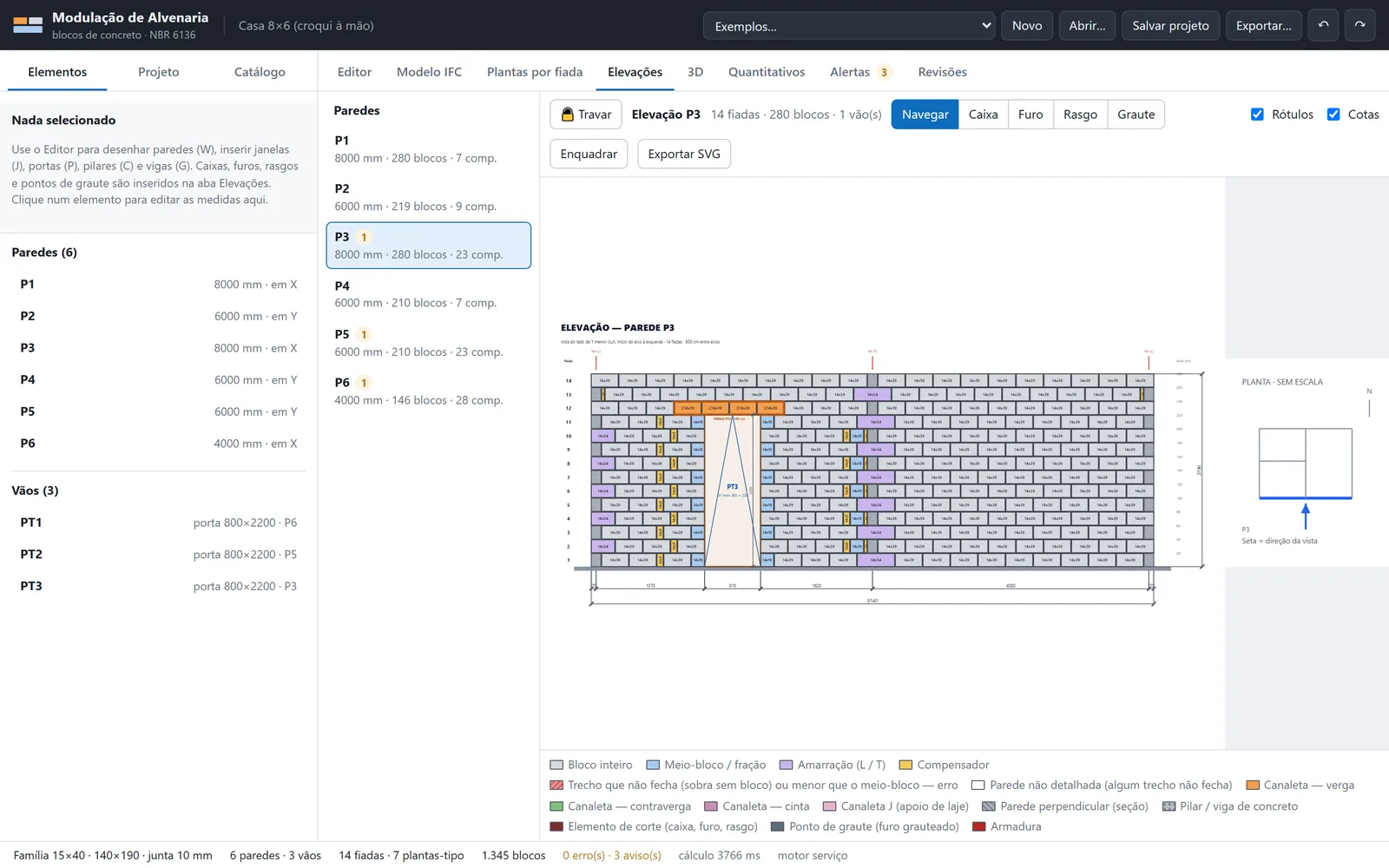Click the Compensador legend color swatch
The height and width of the screenshot is (868, 1389).
pos(905,765)
